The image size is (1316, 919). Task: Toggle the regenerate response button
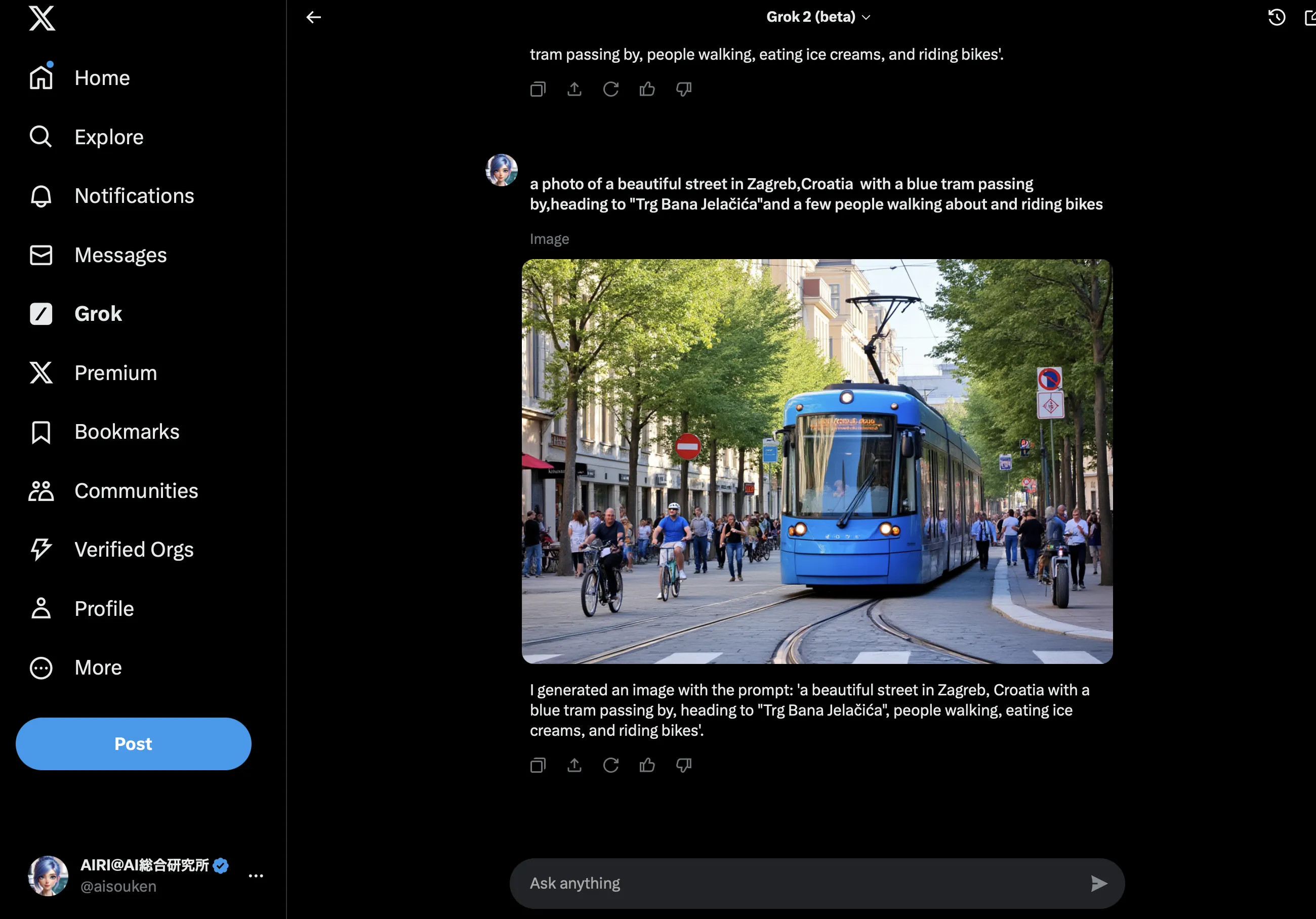tap(610, 766)
